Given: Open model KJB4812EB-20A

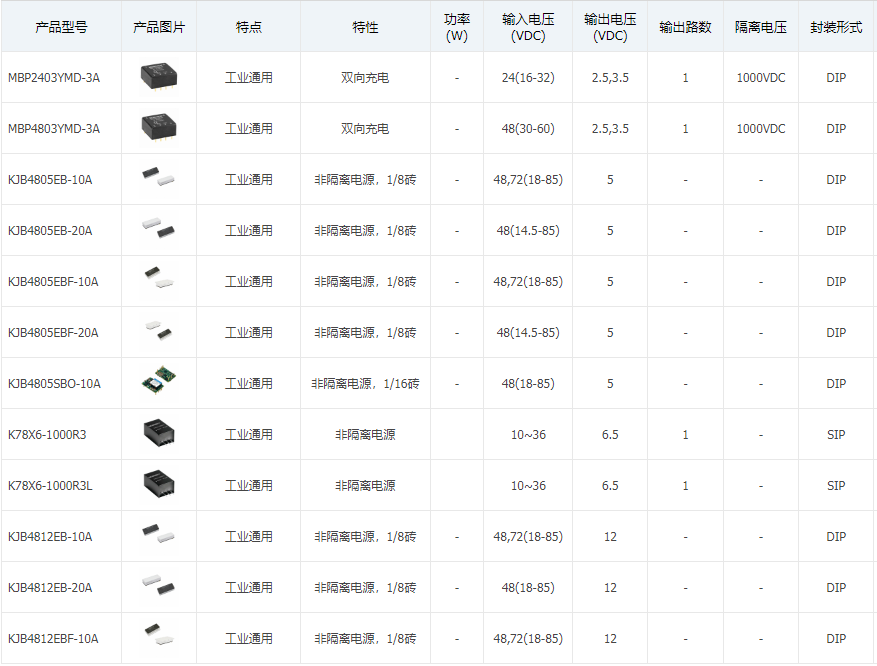Looking at the screenshot, I should click(x=50, y=588).
